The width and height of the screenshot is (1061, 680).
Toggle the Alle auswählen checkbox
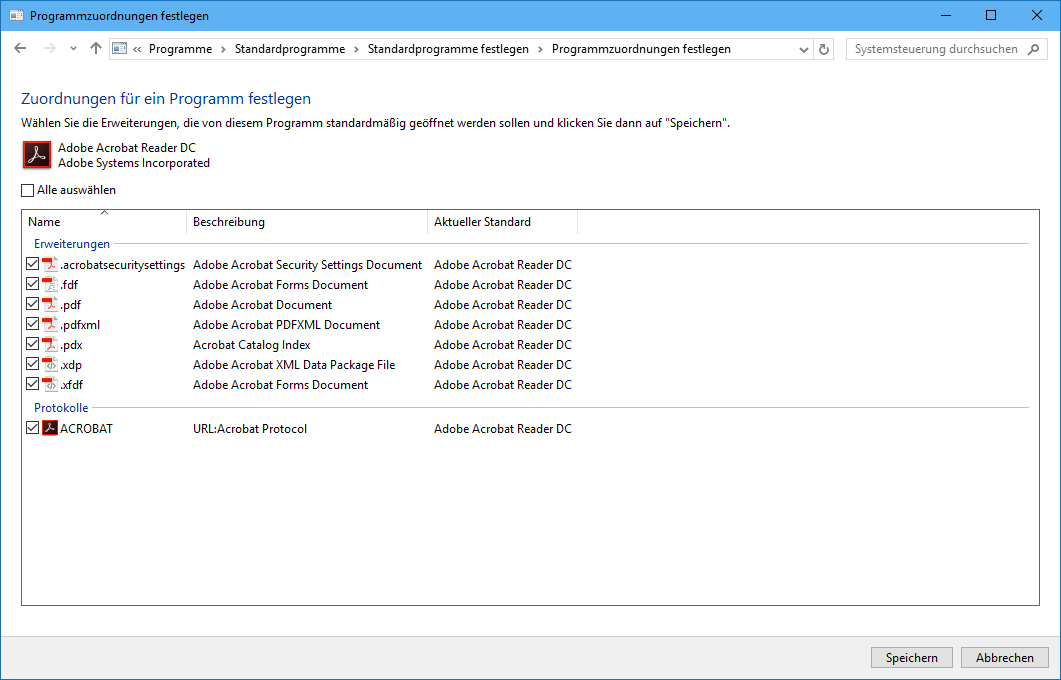point(28,190)
